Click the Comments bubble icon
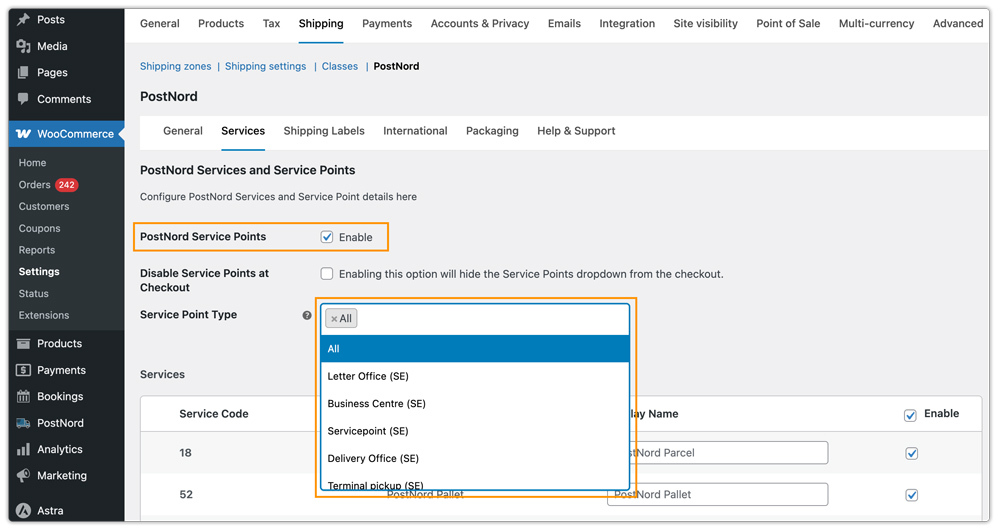1000x532 pixels. tap(24, 99)
